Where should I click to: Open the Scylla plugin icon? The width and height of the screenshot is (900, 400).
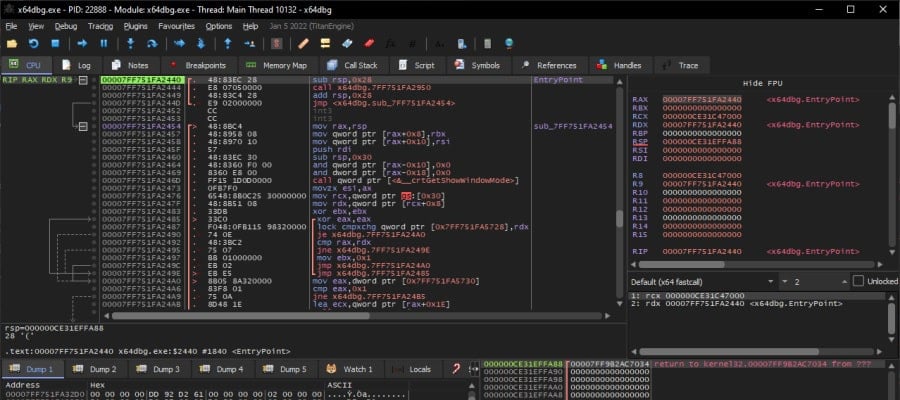click(276, 44)
